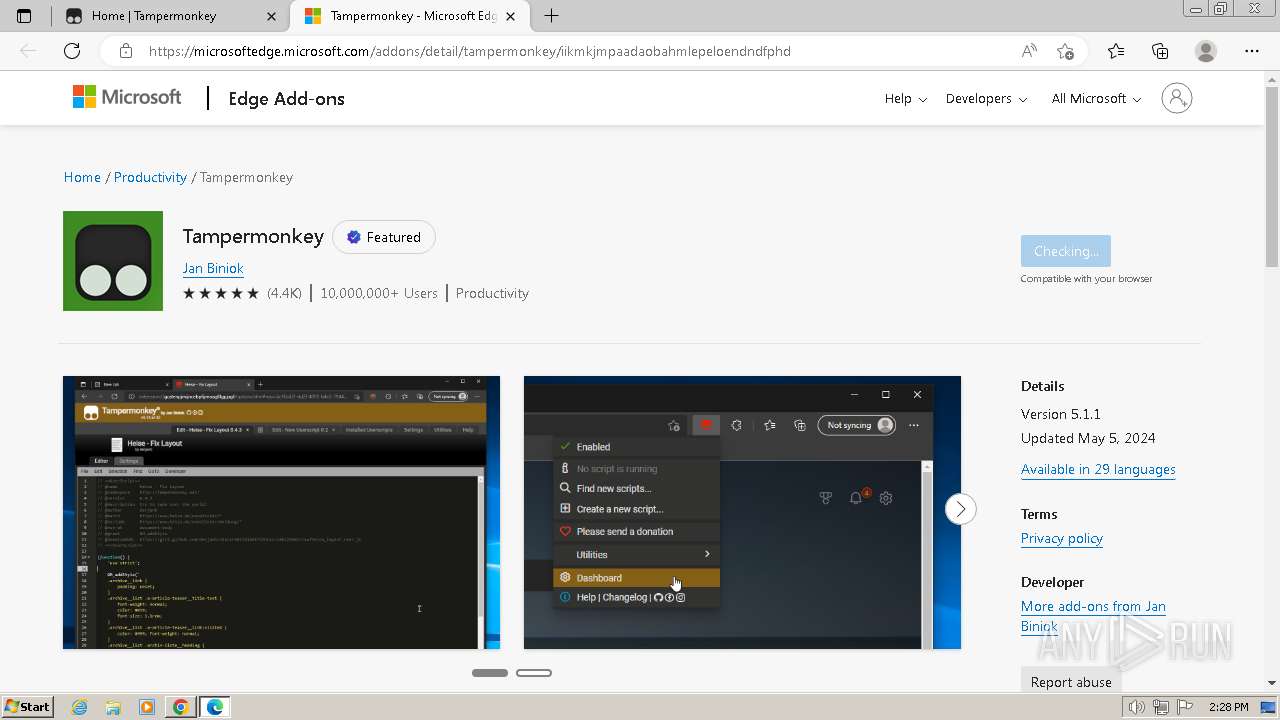Go to the Home breadcrumb link

(82, 177)
